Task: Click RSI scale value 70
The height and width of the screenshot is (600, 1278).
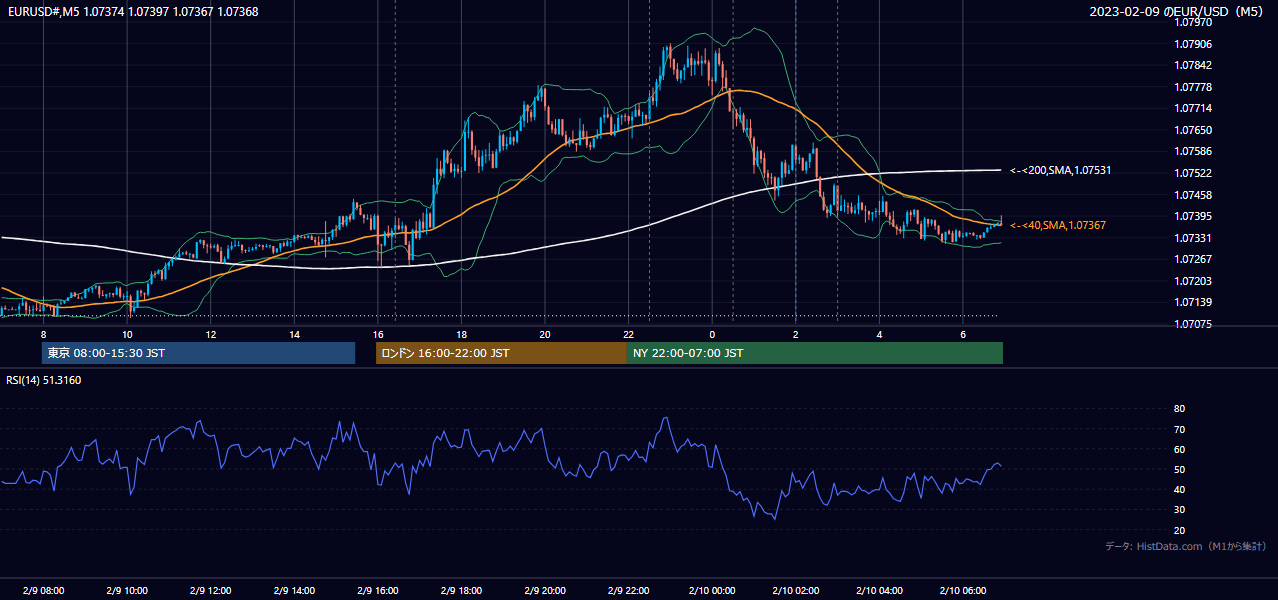Action: point(1180,429)
